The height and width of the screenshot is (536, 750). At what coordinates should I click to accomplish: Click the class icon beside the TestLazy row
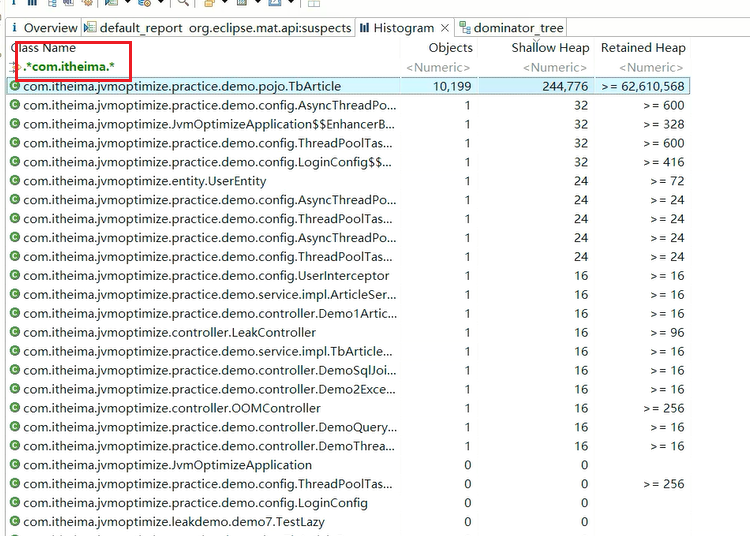click(x=14, y=522)
